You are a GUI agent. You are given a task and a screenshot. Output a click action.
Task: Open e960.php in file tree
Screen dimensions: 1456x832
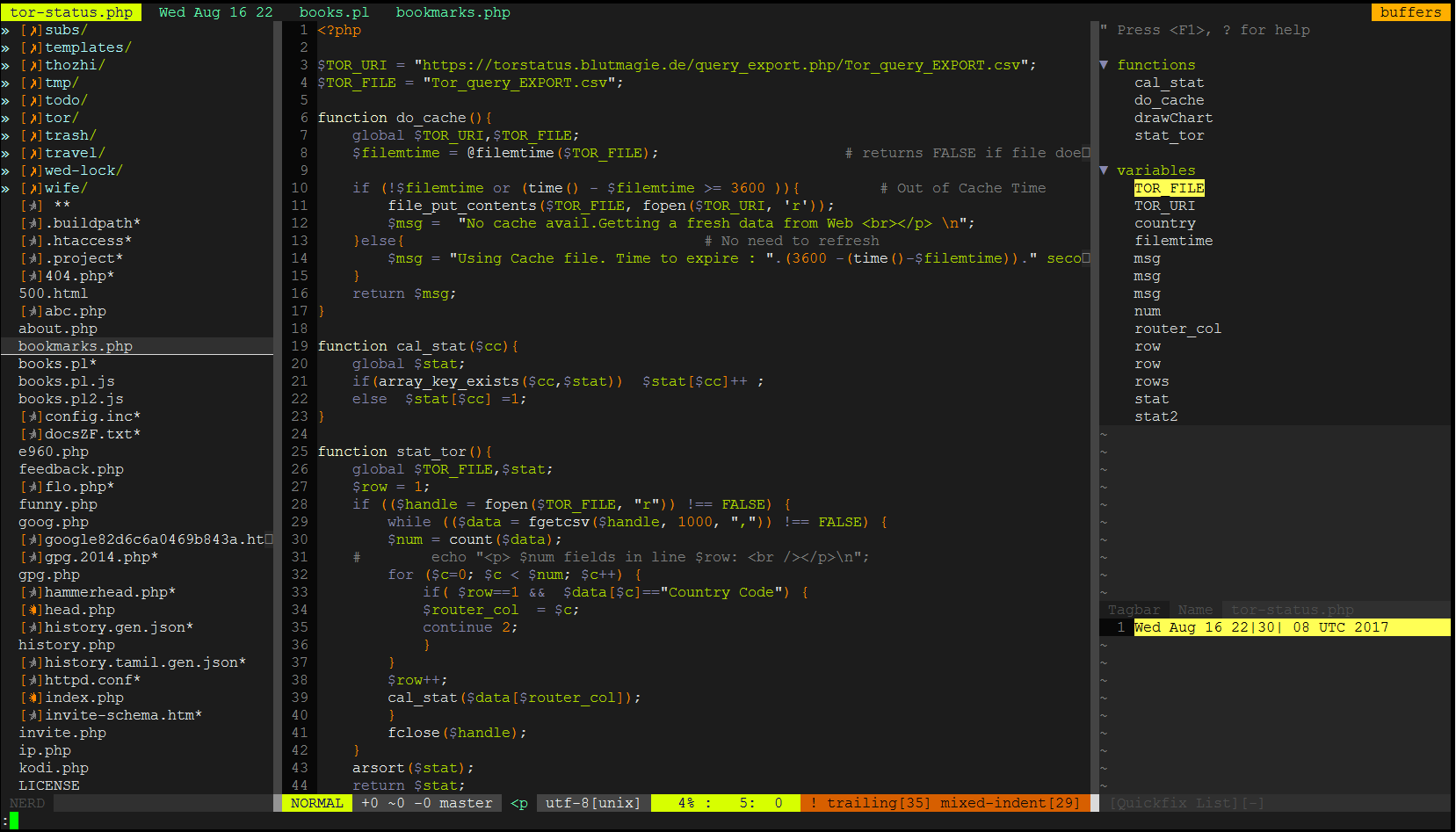coord(54,452)
